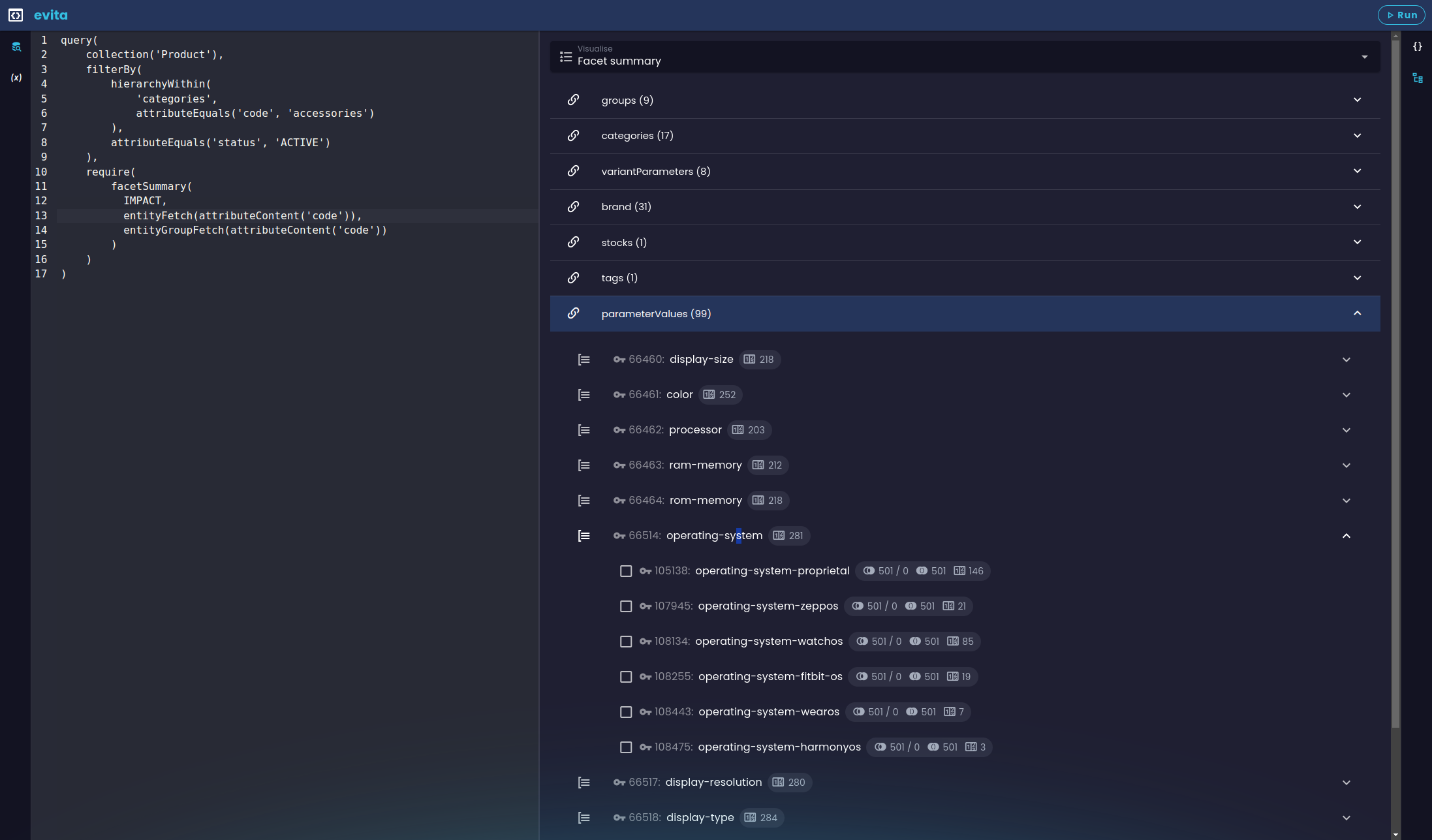Enable the operating-system-harmonyos facet checkbox
The height and width of the screenshot is (840, 1432).
[626, 747]
